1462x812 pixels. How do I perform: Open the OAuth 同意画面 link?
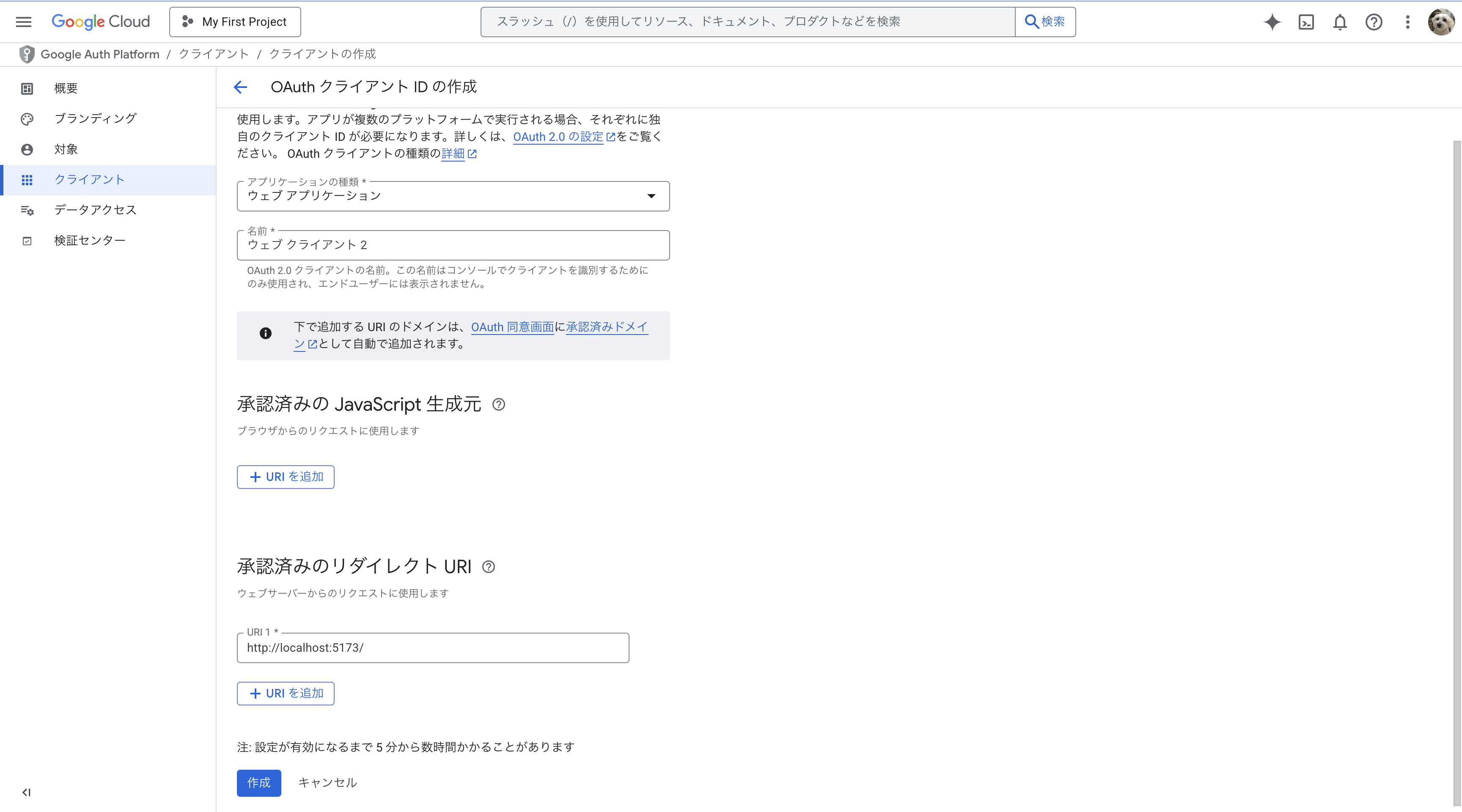point(512,327)
